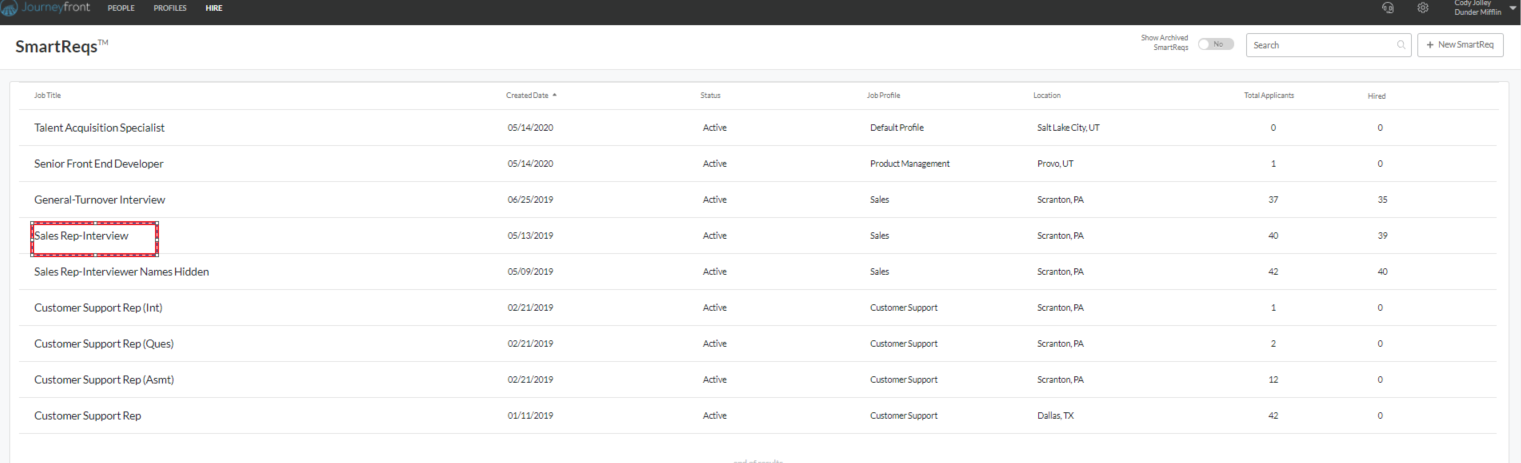Open Customer Support Rep (Ques) job
The height and width of the screenshot is (463, 1521).
(x=104, y=344)
